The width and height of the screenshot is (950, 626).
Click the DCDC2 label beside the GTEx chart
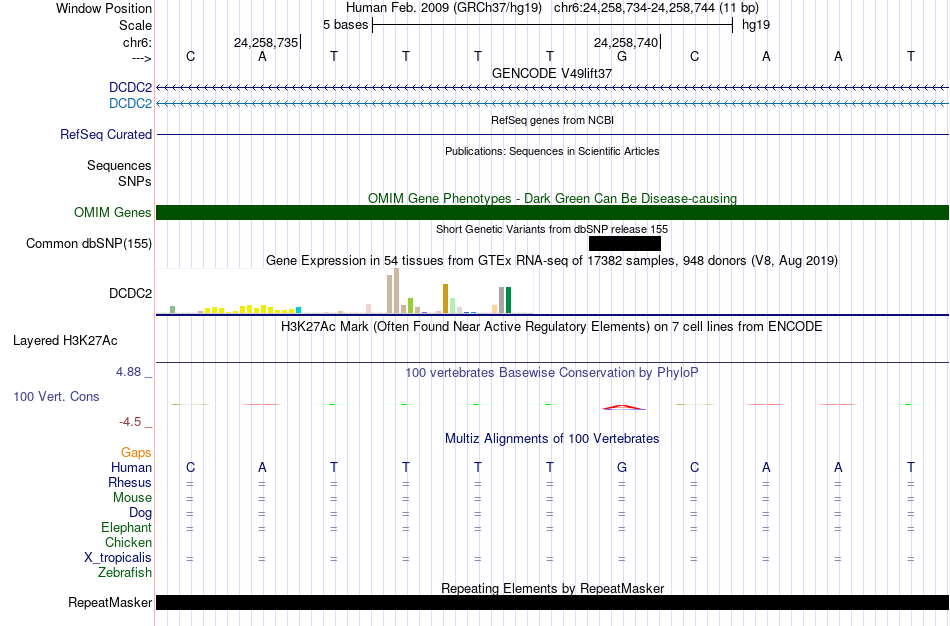[x=130, y=293]
